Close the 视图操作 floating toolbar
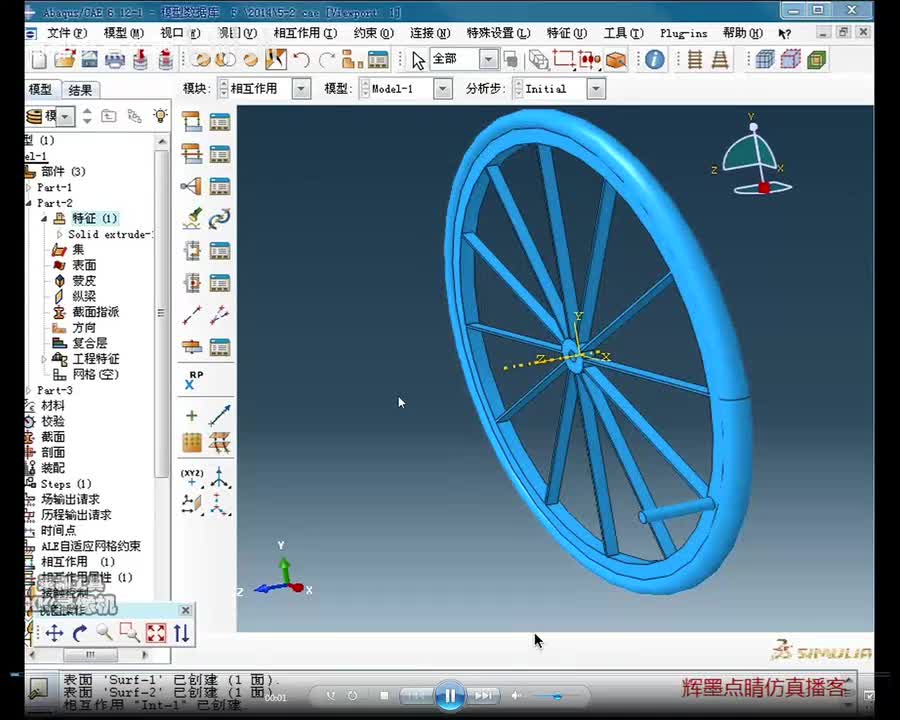 (x=185, y=610)
